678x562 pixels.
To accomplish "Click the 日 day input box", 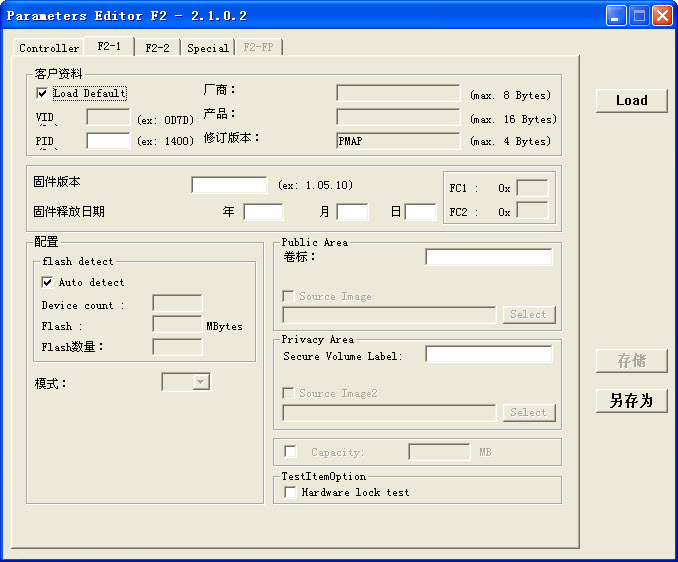I will click(x=420, y=212).
